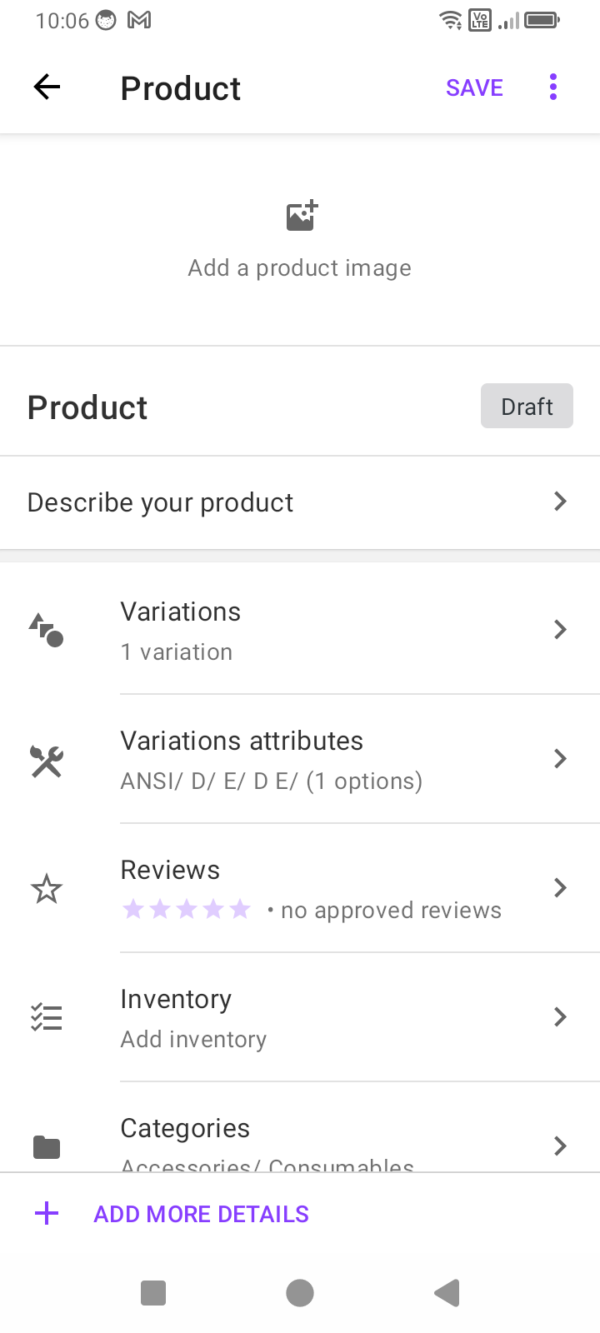Viewport: 600px width, 1333px height.
Task: Tap ADD MORE DETAILS
Action: point(201,1214)
